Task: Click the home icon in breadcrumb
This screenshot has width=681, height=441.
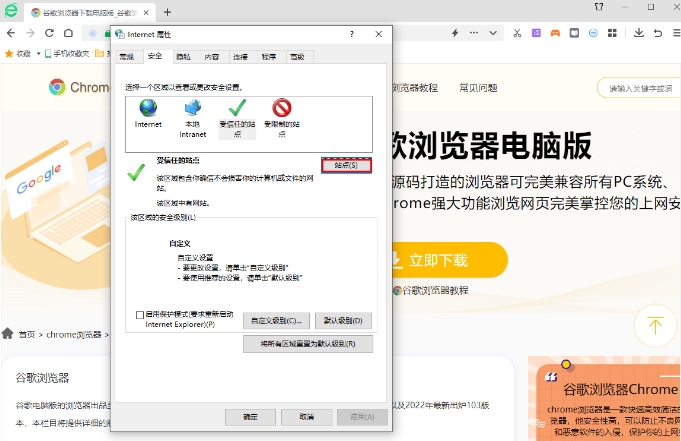Action: 8,334
